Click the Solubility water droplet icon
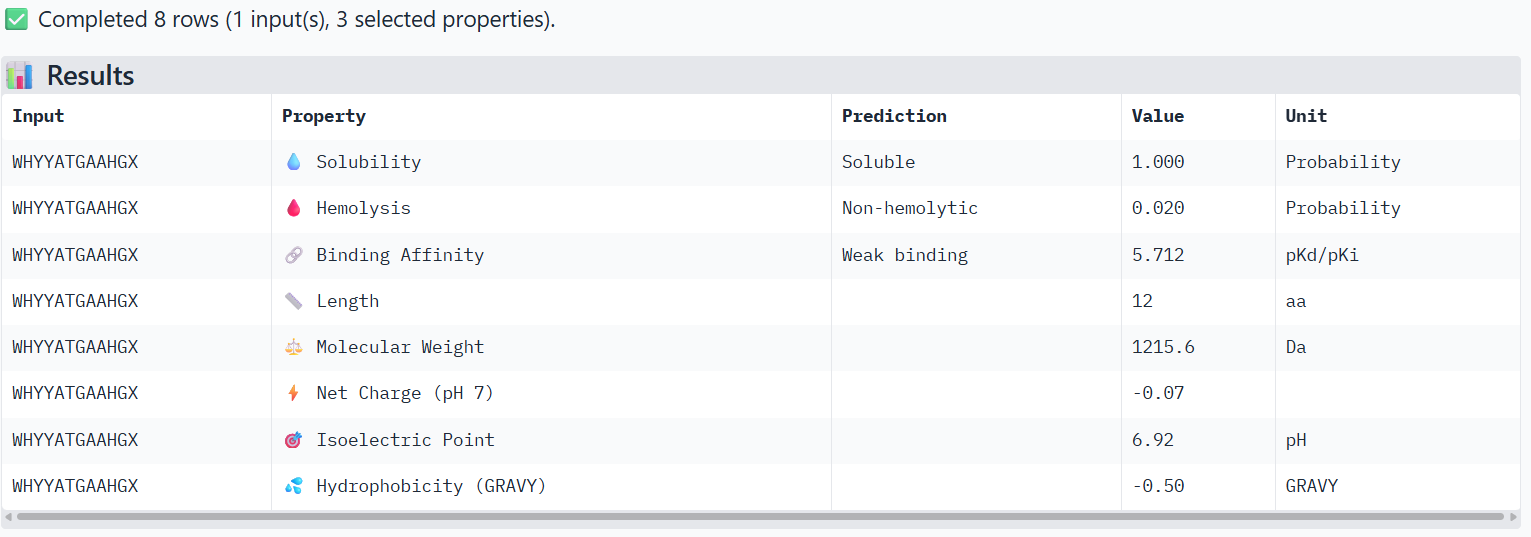Screen dimensions: 1531x537 click(x=293, y=162)
